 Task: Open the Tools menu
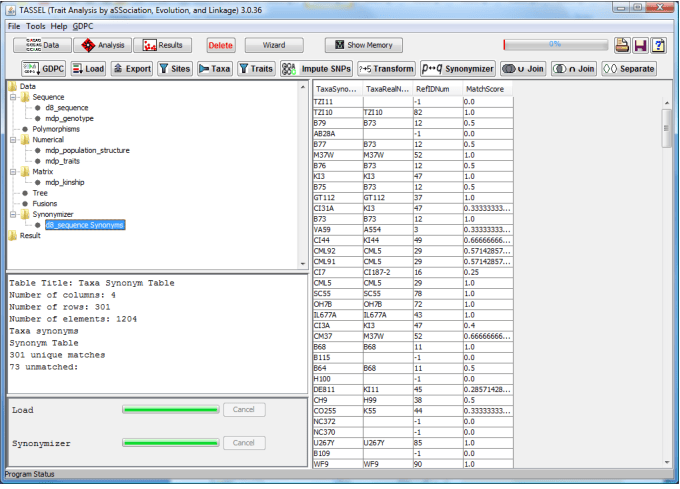coord(36,26)
